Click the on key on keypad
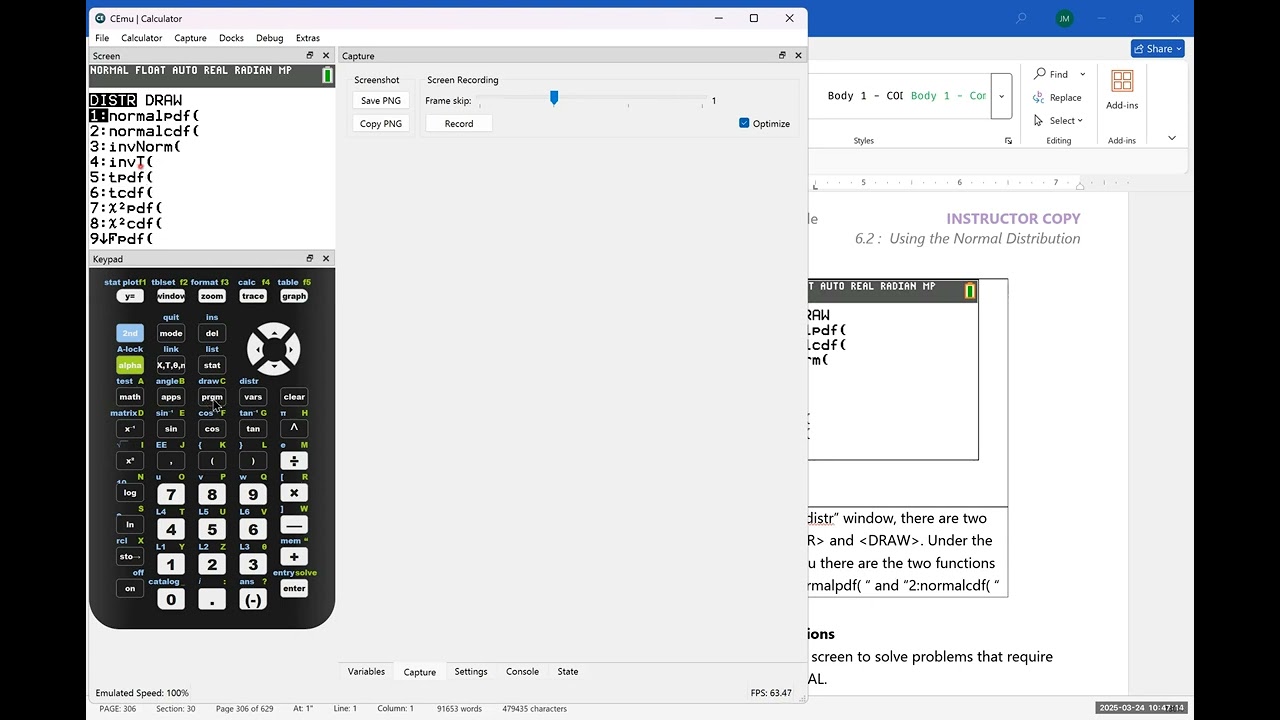The height and width of the screenshot is (720, 1280). tap(130, 588)
